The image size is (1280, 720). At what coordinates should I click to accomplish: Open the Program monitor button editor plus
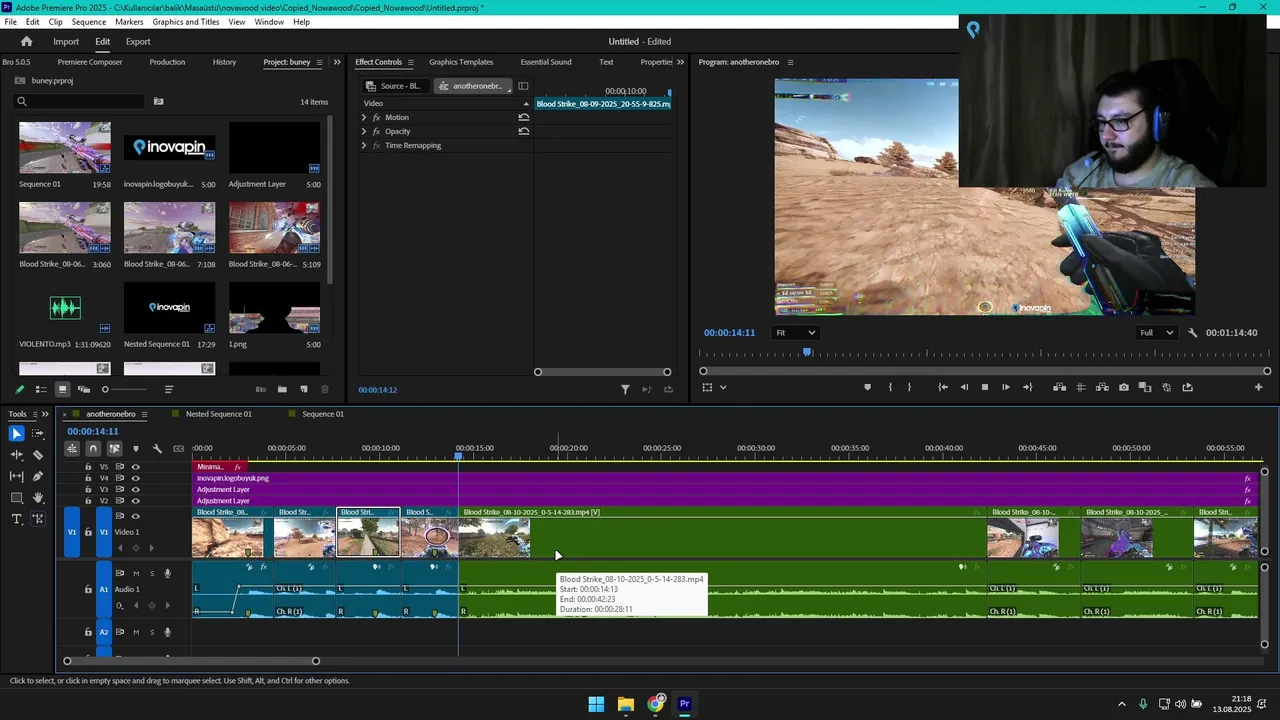pyautogui.click(x=1258, y=387)
